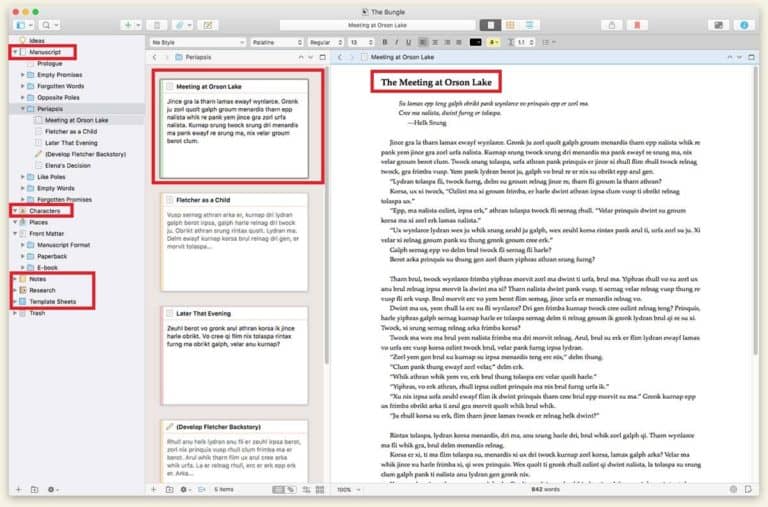The height and width of the screenshot is (507, 768).
Task: Switch to Document view mode
Action: [490, 25]
